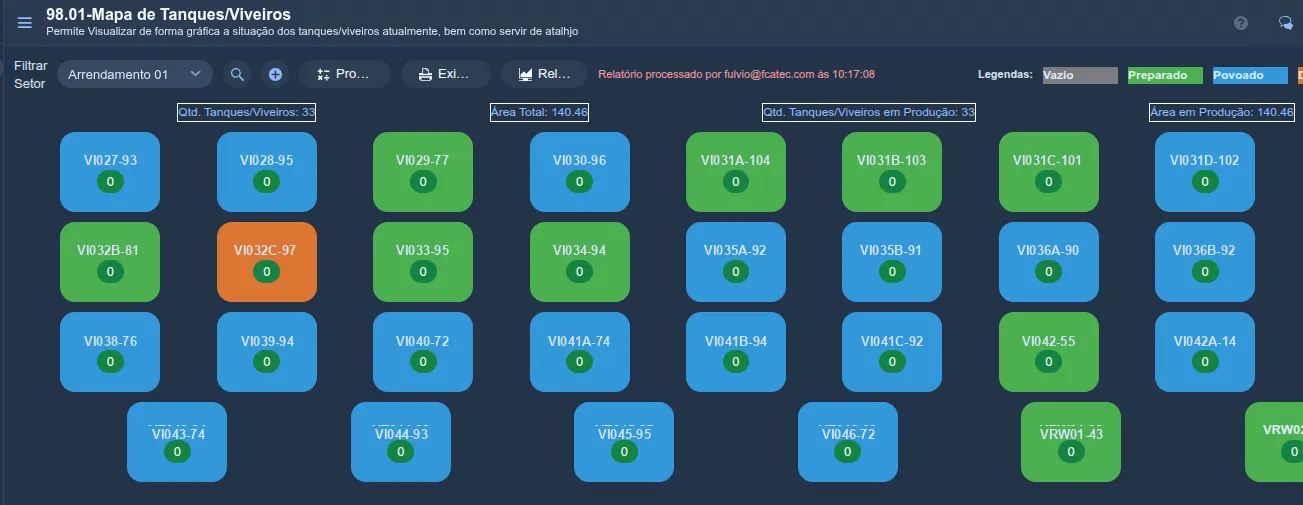Select tank card VI044-93

(x=401, y=442)
